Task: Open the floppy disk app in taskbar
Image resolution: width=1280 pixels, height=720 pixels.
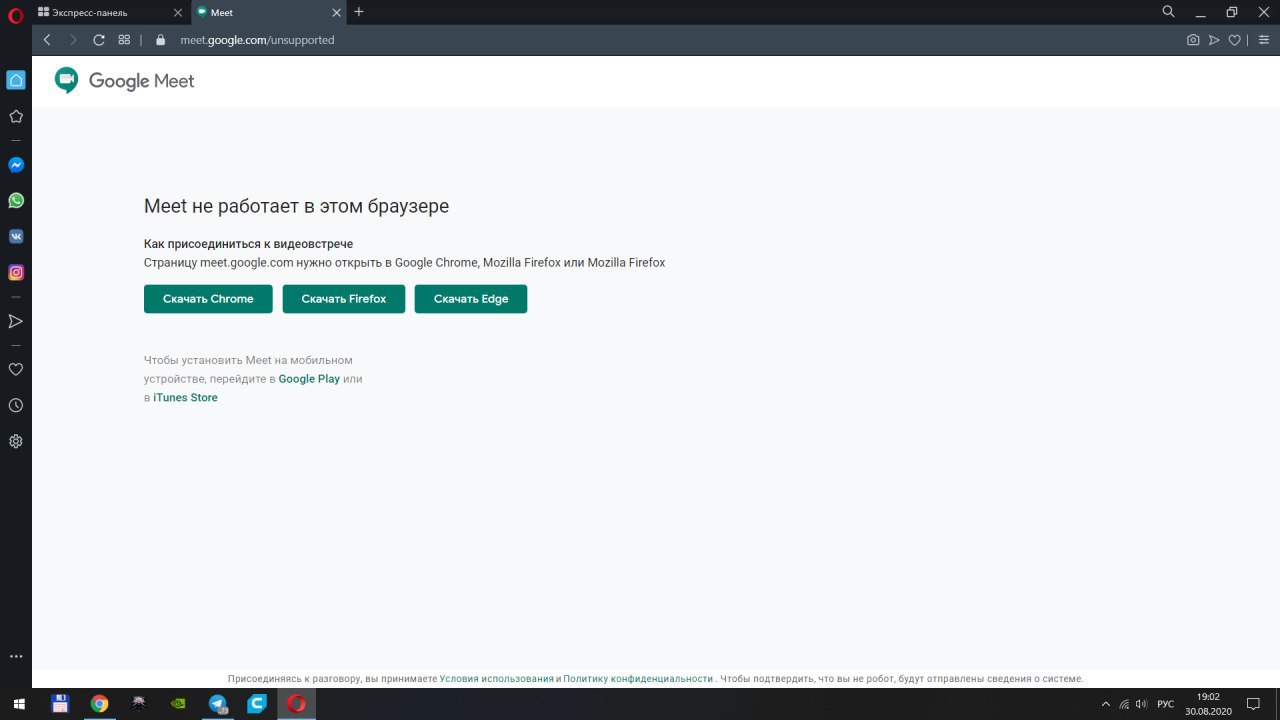Action: click(x=60, y=704)
